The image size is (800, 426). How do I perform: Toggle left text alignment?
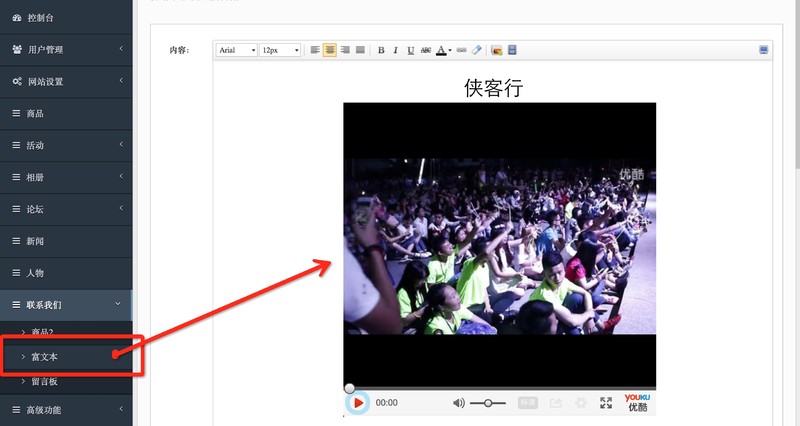(x=315, y=50)
